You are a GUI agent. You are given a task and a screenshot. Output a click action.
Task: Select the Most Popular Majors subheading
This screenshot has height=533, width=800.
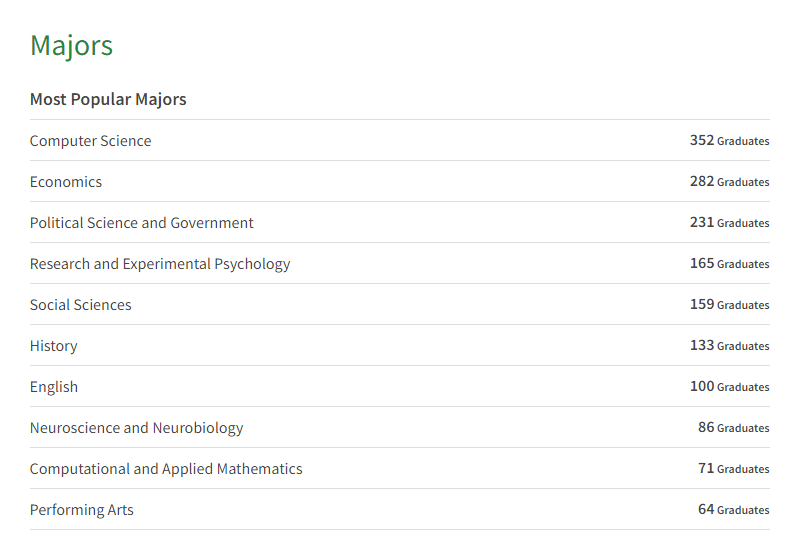pos(108,99)
